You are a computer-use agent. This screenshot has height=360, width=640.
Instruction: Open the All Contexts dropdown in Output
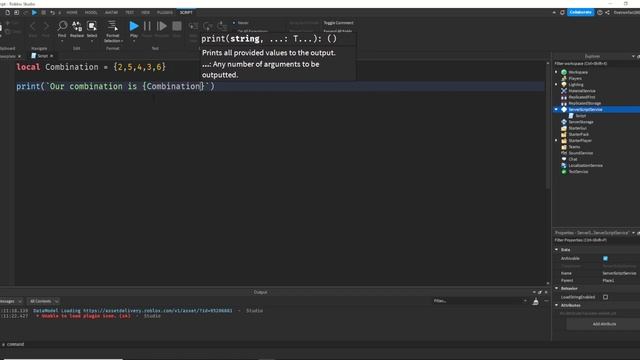44,301
